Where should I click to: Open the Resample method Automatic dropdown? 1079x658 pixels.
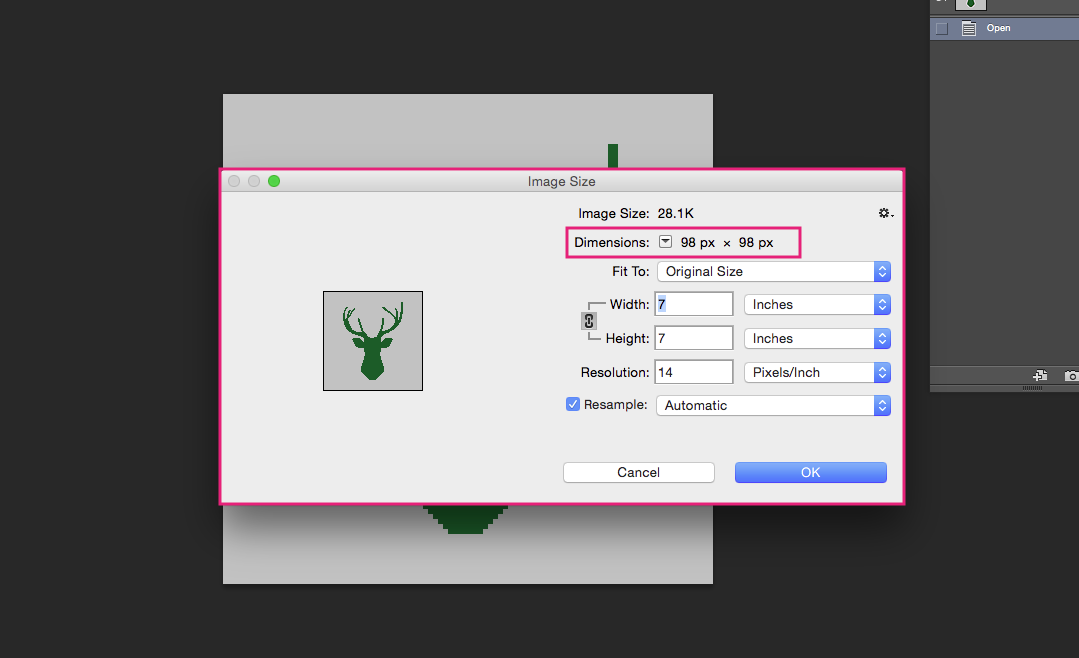click(x=773, y=405)
